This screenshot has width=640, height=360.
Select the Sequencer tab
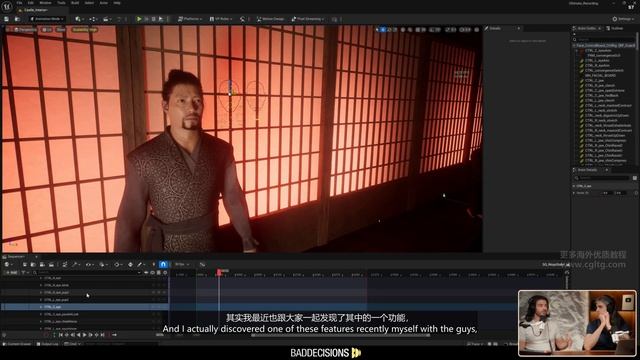tap(17, 256)
